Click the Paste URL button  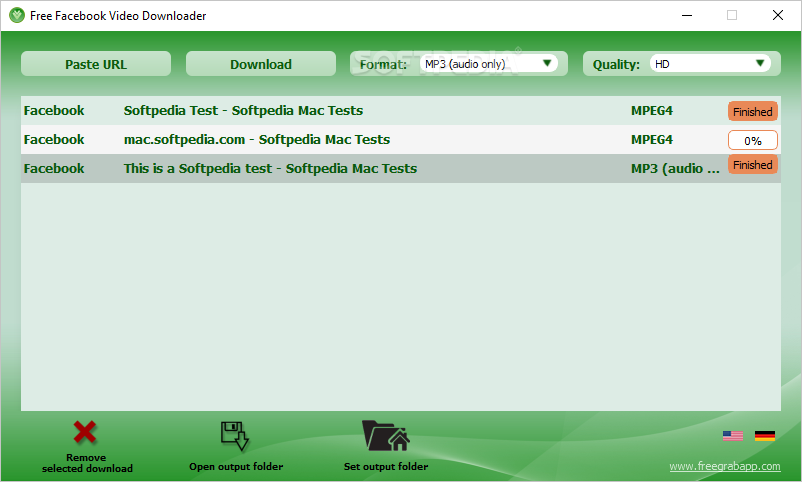[x=96, y=64]
